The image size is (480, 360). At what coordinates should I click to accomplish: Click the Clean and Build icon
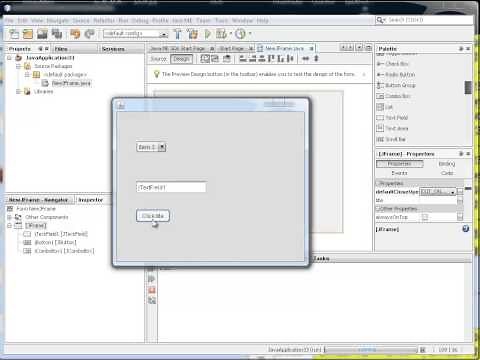pyautogui.click(x=192, y=34)
